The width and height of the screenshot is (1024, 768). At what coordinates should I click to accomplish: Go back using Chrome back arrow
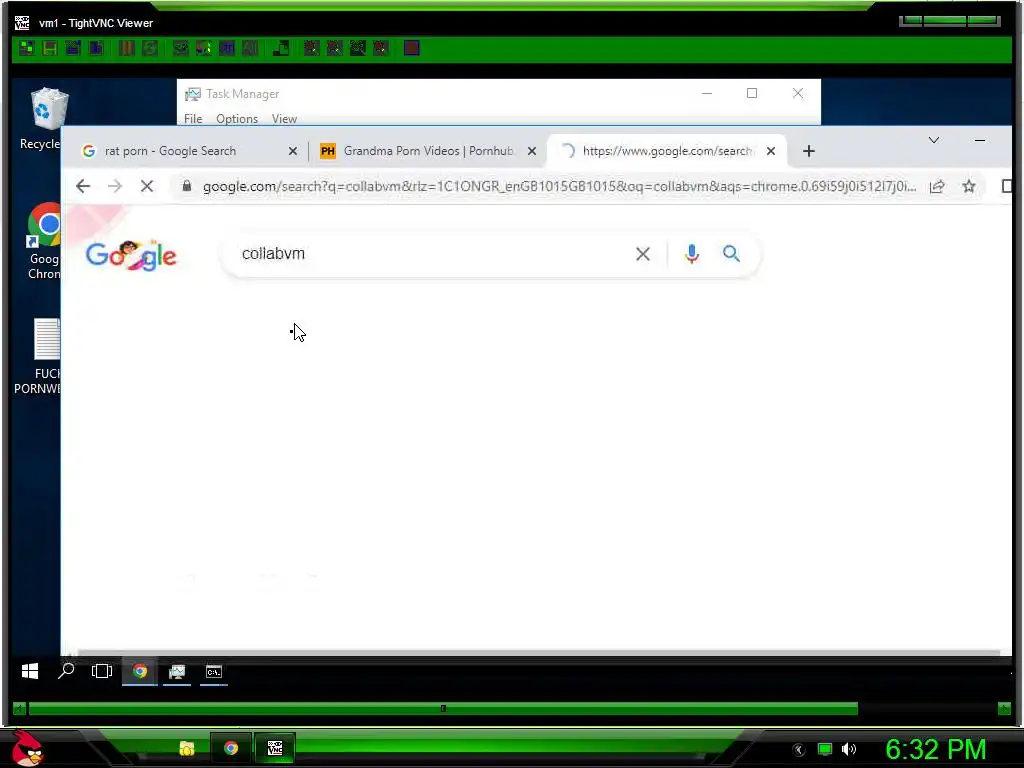pyautogui.click(x=83, y=186)
